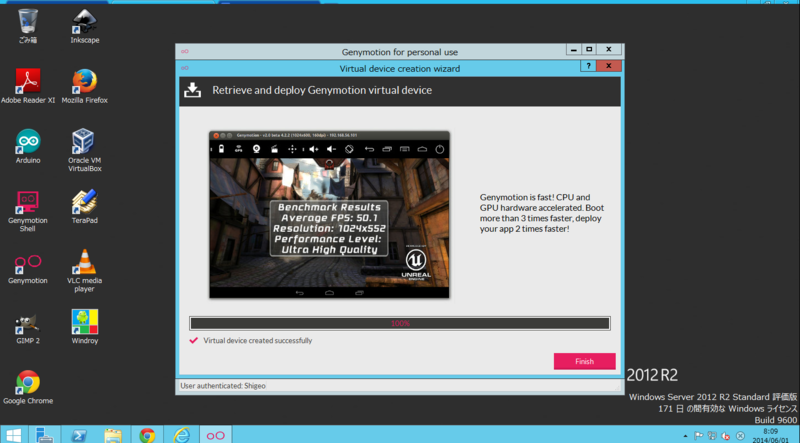The width and height of the screenshot is (800, 443).
Task: Select the Arduino desktop icon
Action: [x=28, y=146]
